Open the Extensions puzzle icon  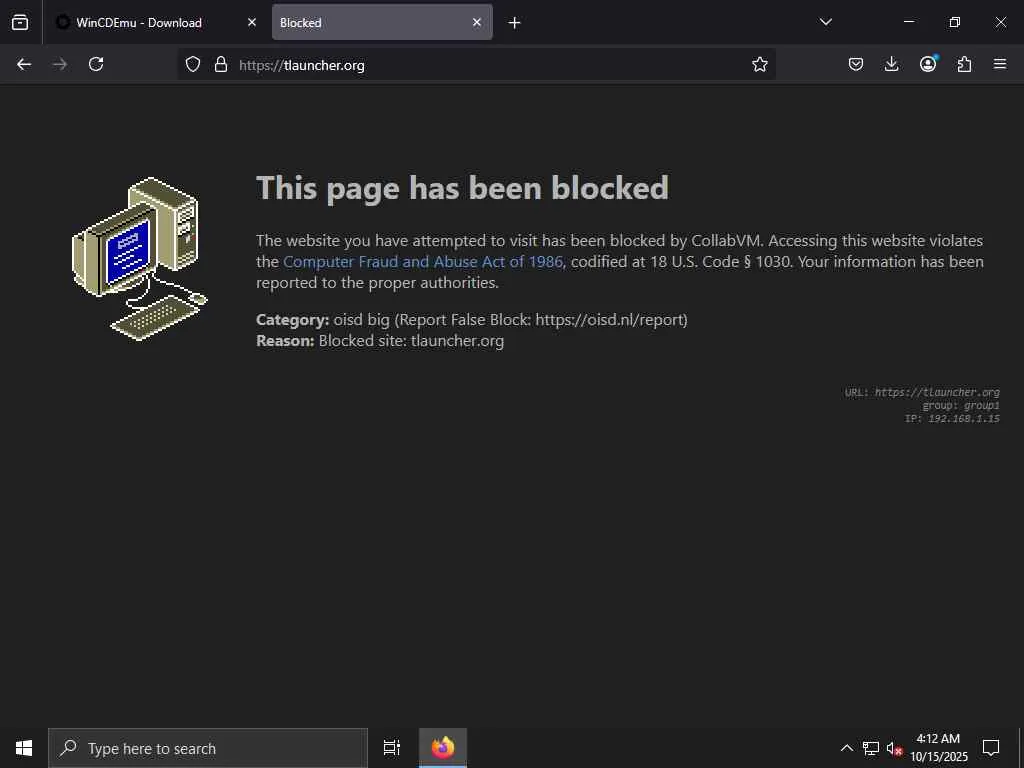pyautogui.click(x=964, y=64)
